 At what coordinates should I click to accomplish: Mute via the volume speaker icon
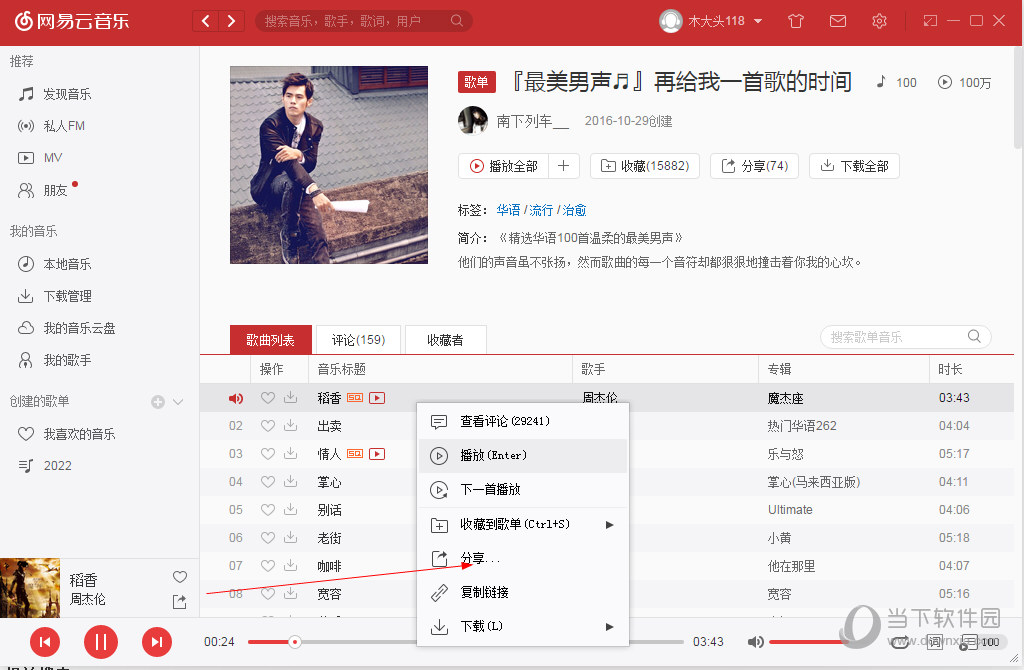tap(756, 642)
